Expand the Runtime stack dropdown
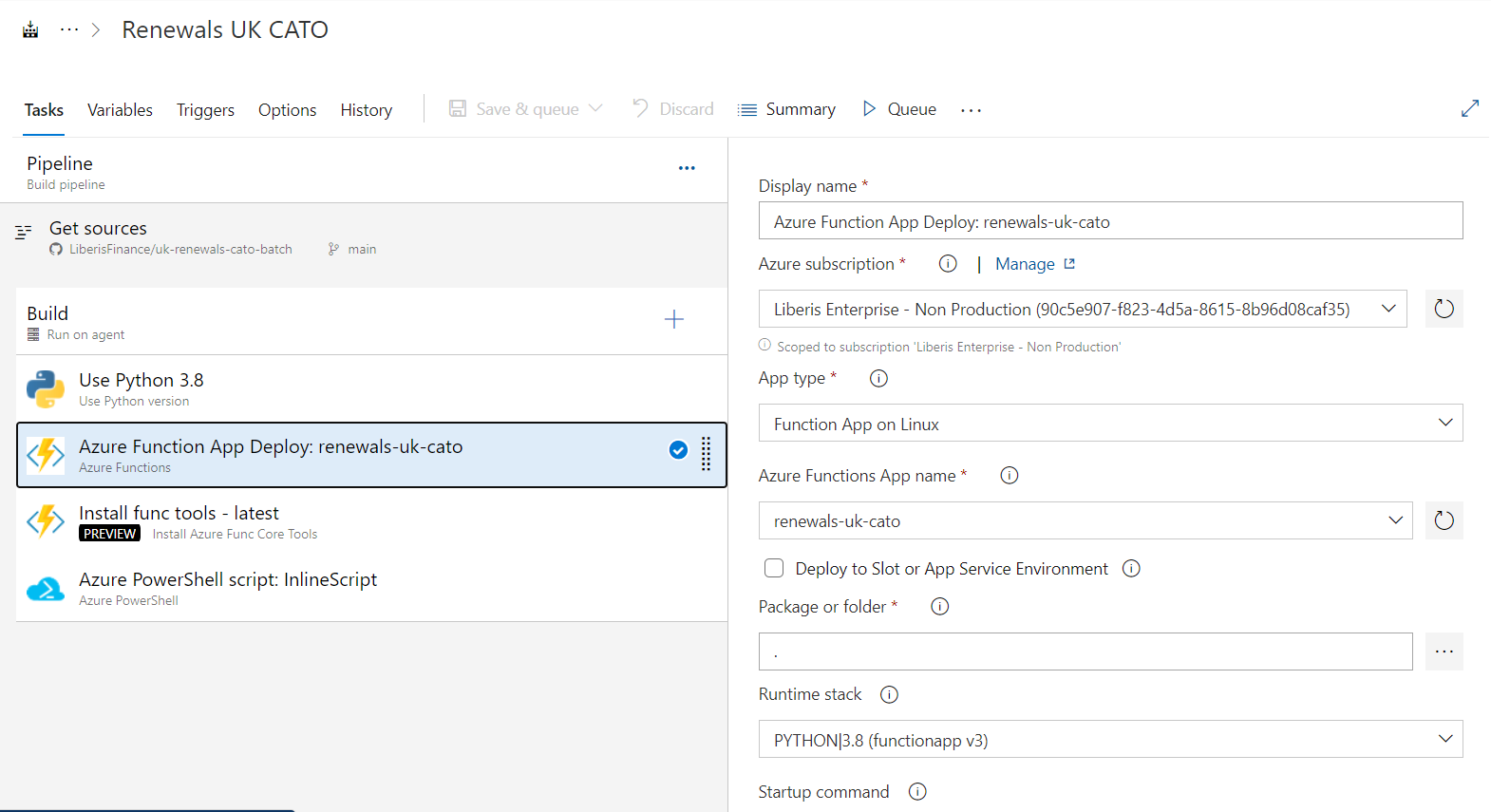 pos(1444,739)
